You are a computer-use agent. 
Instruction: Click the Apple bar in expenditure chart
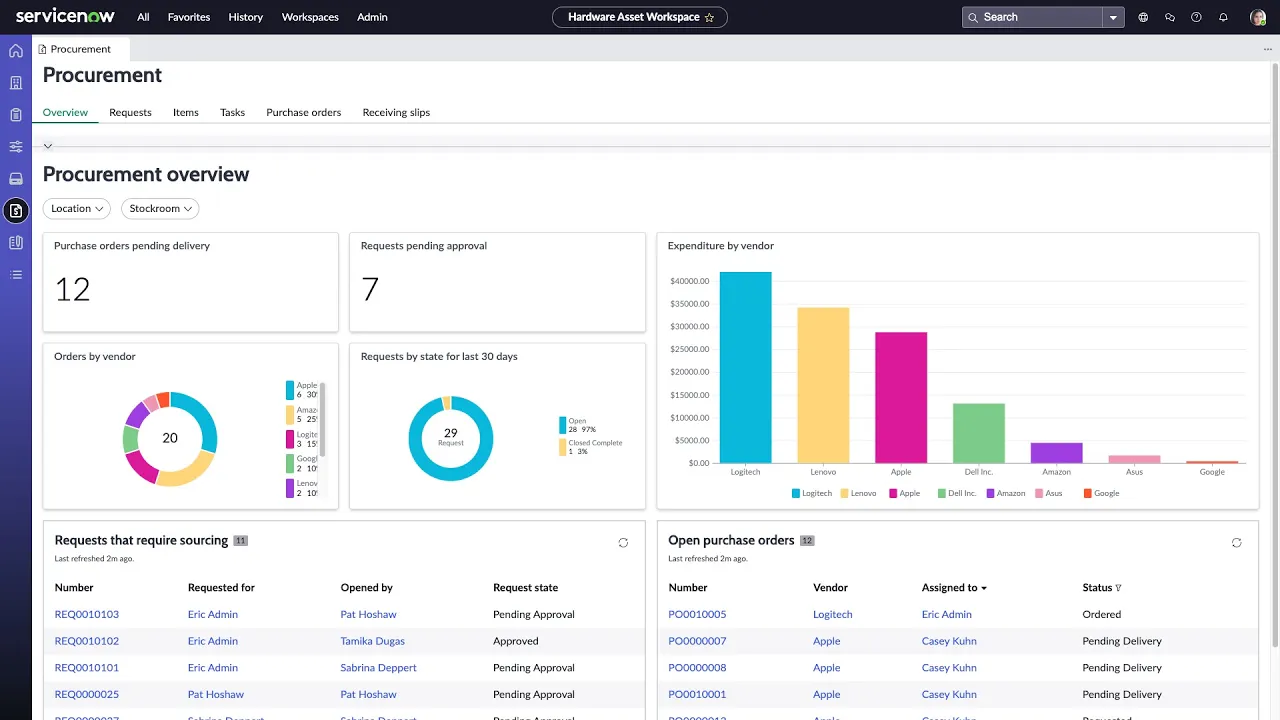point(901,397)
